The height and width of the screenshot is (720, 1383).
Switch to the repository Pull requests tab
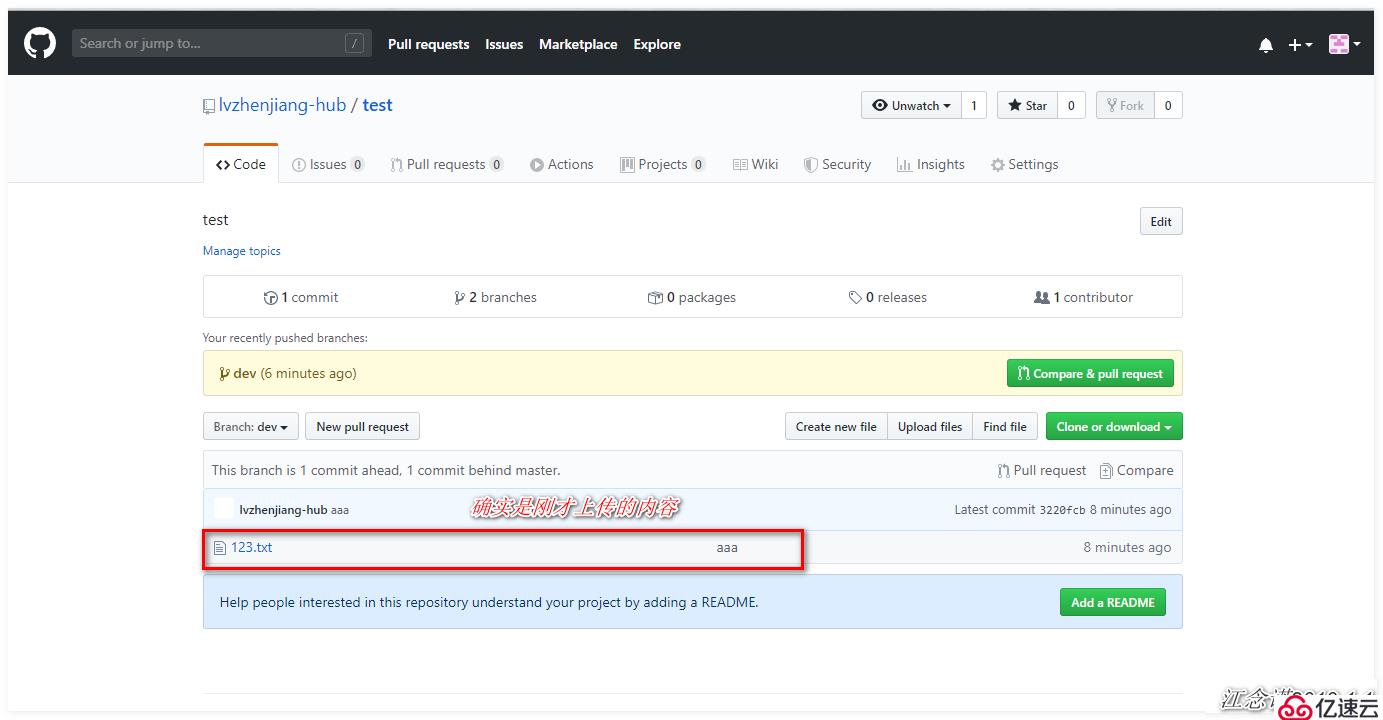446,164
